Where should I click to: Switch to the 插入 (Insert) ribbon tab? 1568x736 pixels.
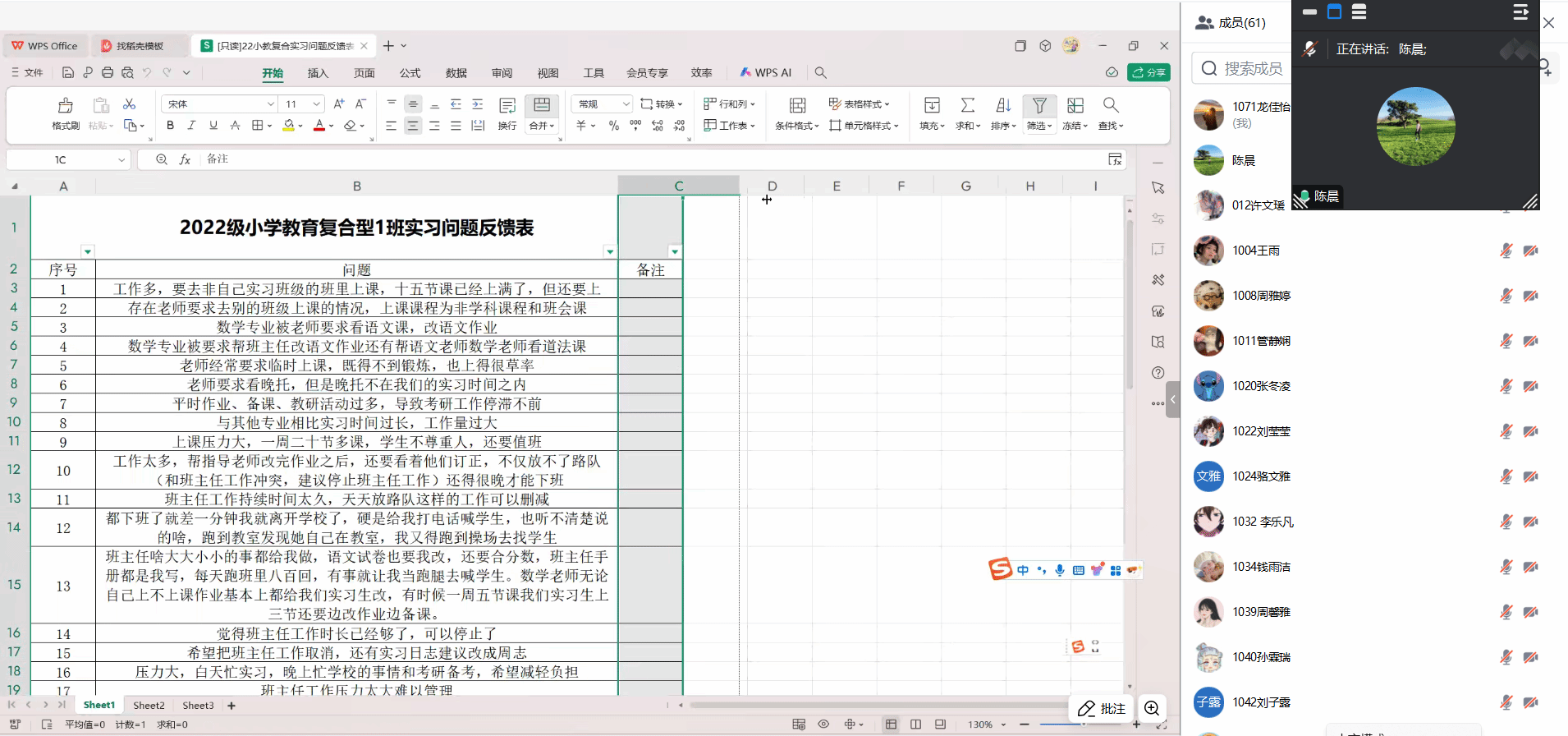click(x=318, y=73)
